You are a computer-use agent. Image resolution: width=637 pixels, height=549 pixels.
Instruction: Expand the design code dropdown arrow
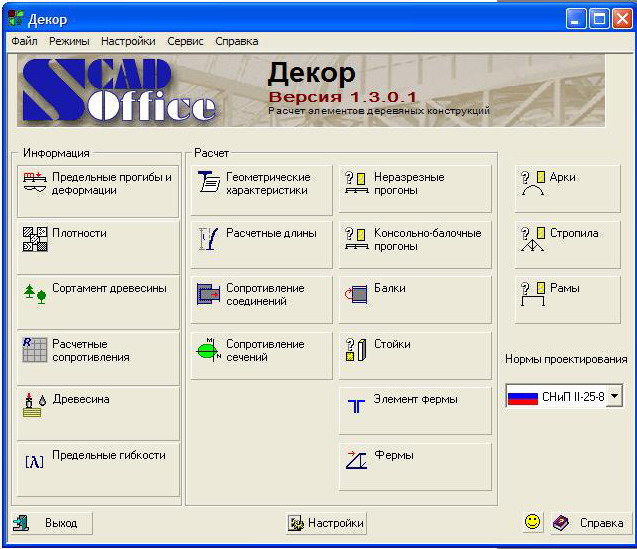pos(615,395)
